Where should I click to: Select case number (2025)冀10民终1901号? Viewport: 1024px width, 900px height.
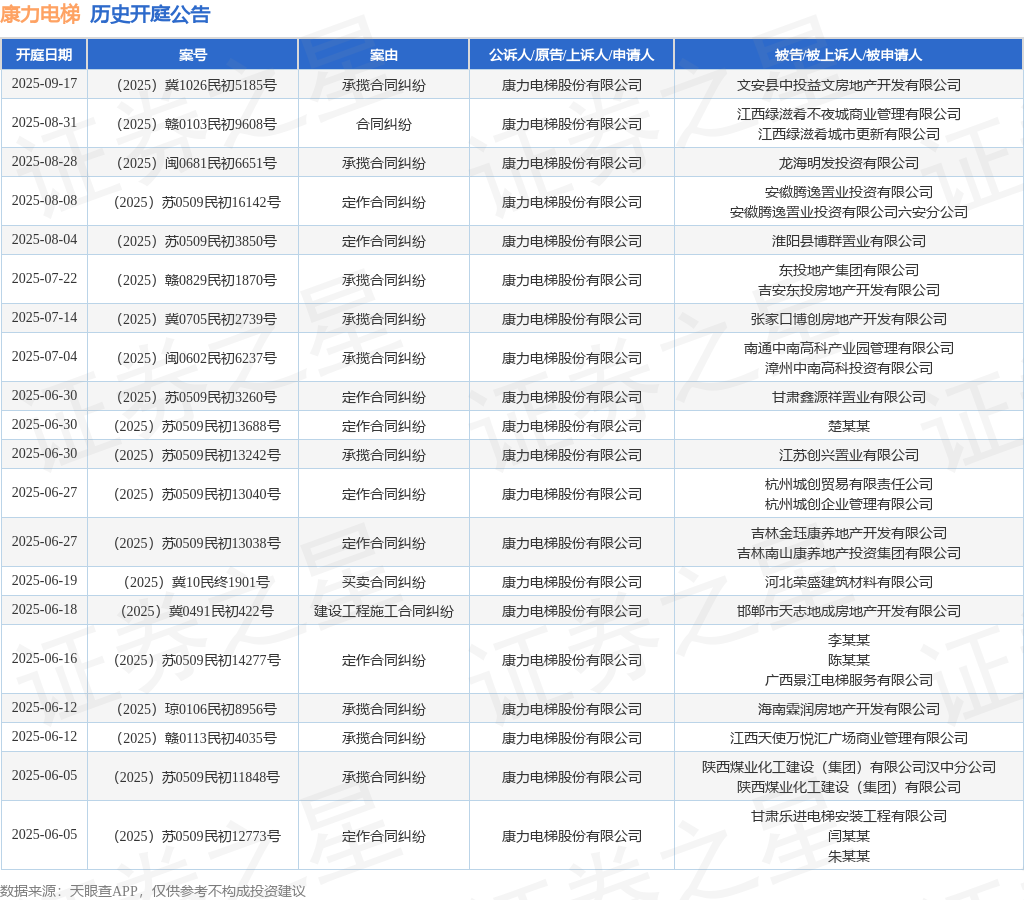pos(197,583)
